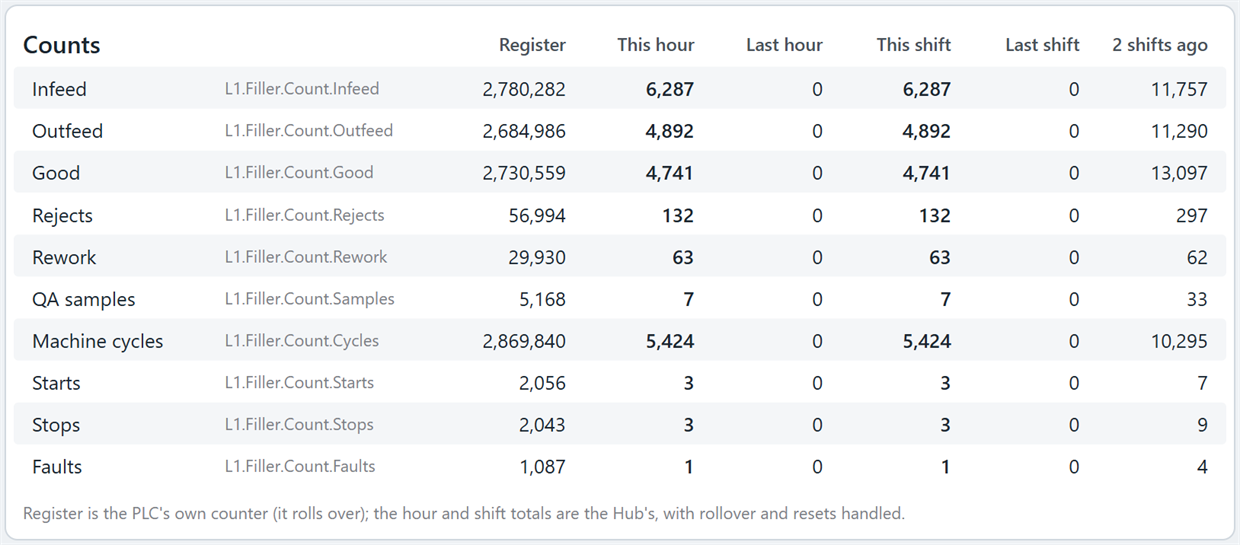Click tag L1.Filler.Count.Faults
The image size is (1240, 545).
pos(300,467)
